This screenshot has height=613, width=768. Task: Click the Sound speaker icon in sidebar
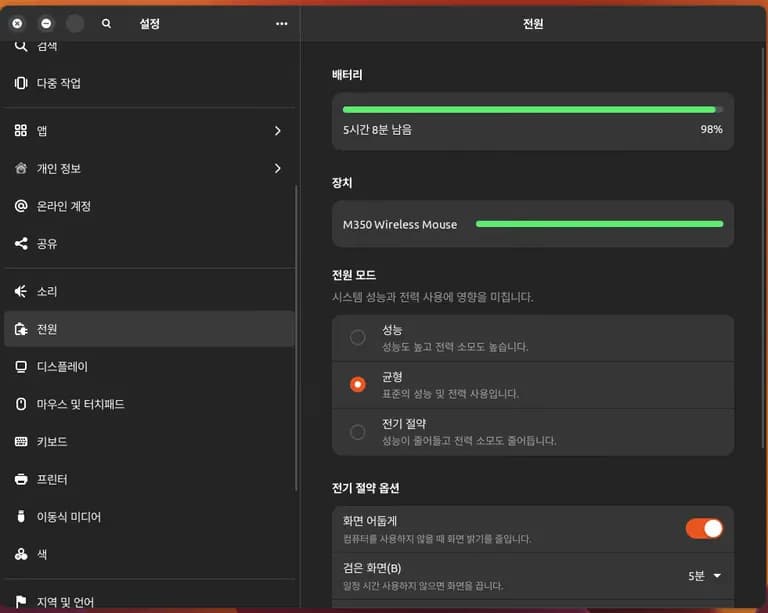[x=21, y=291]
